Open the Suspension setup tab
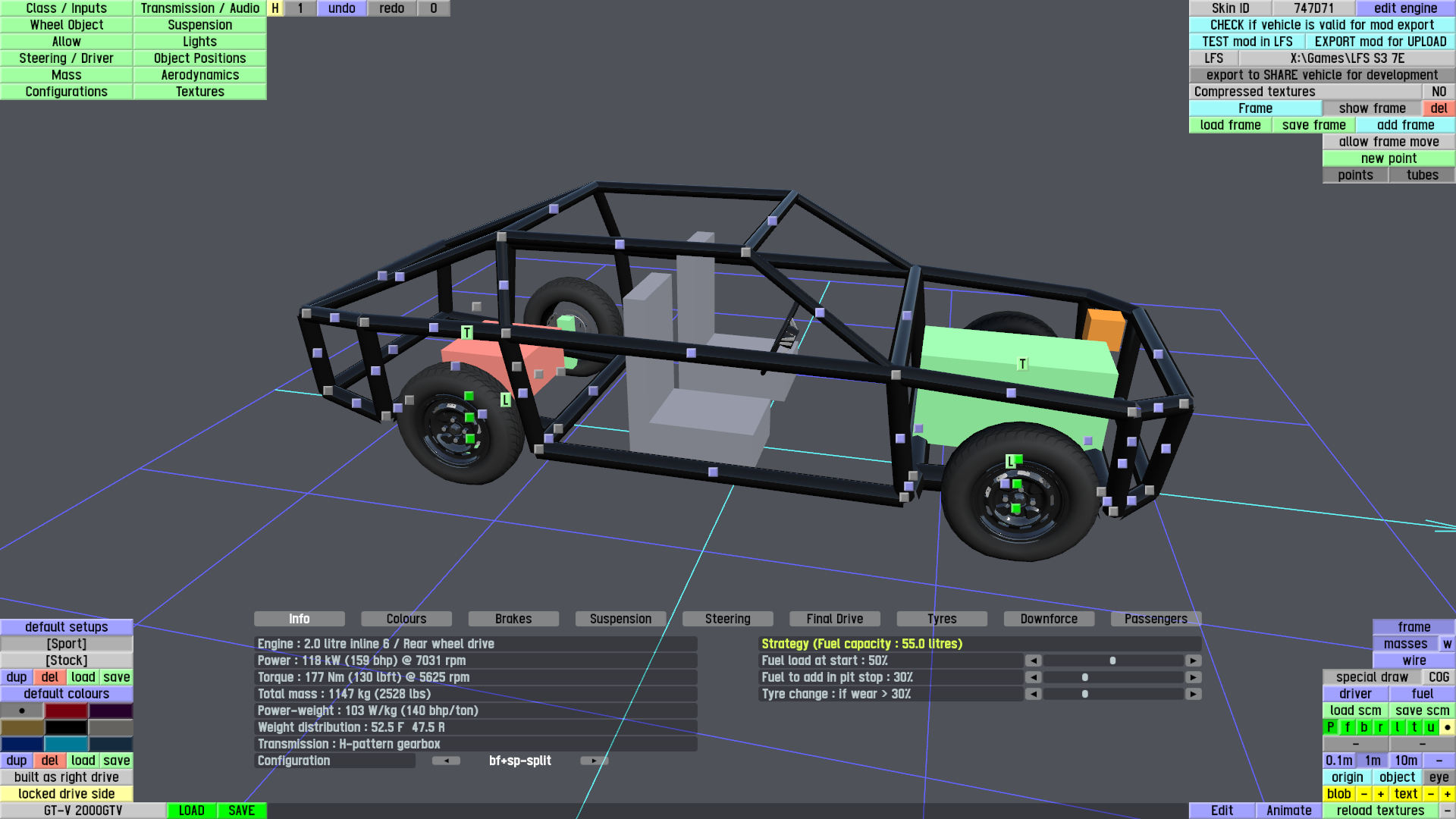 coord(620,619)
